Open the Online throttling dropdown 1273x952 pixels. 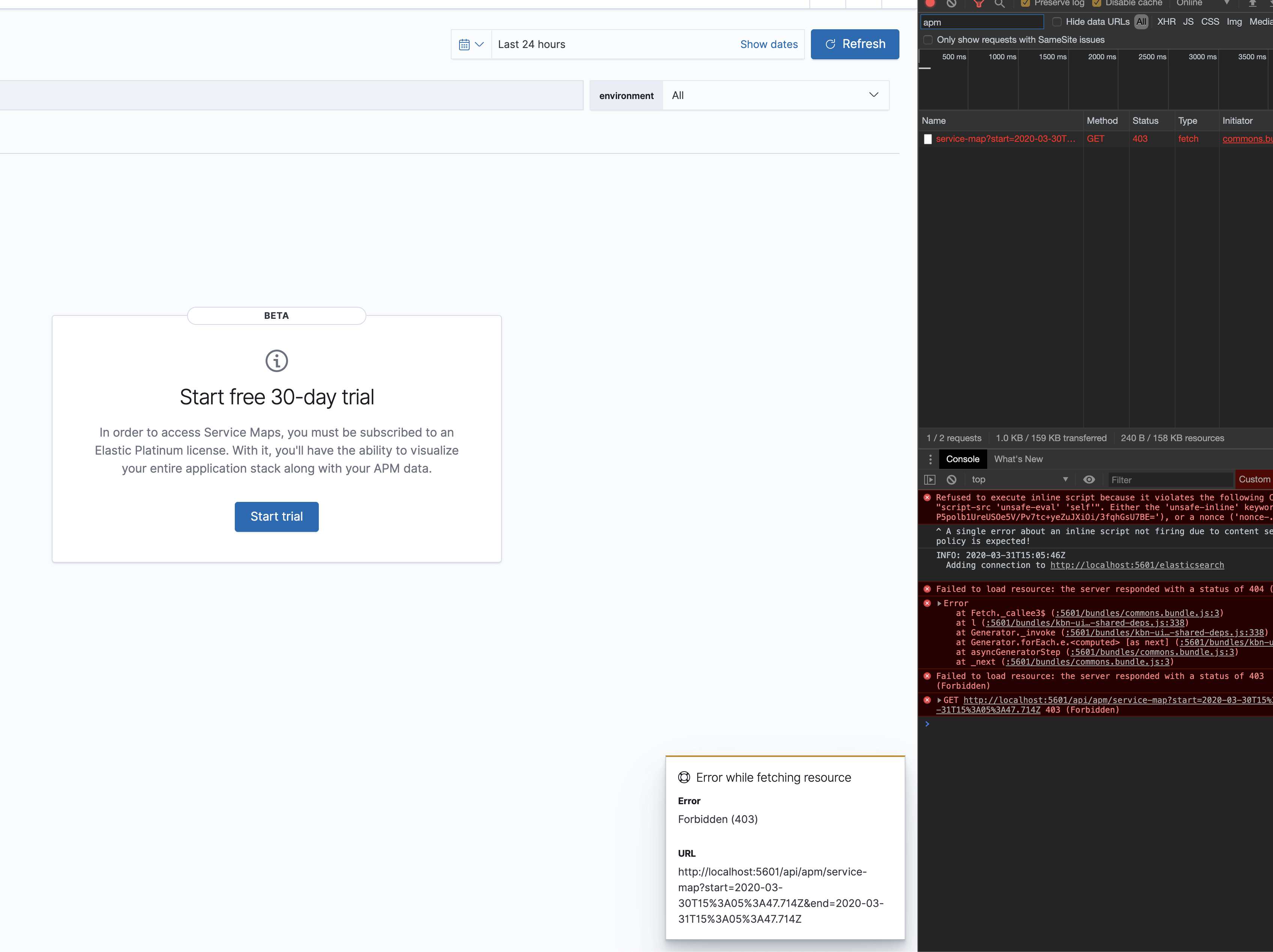click(x=1203, y=3)
